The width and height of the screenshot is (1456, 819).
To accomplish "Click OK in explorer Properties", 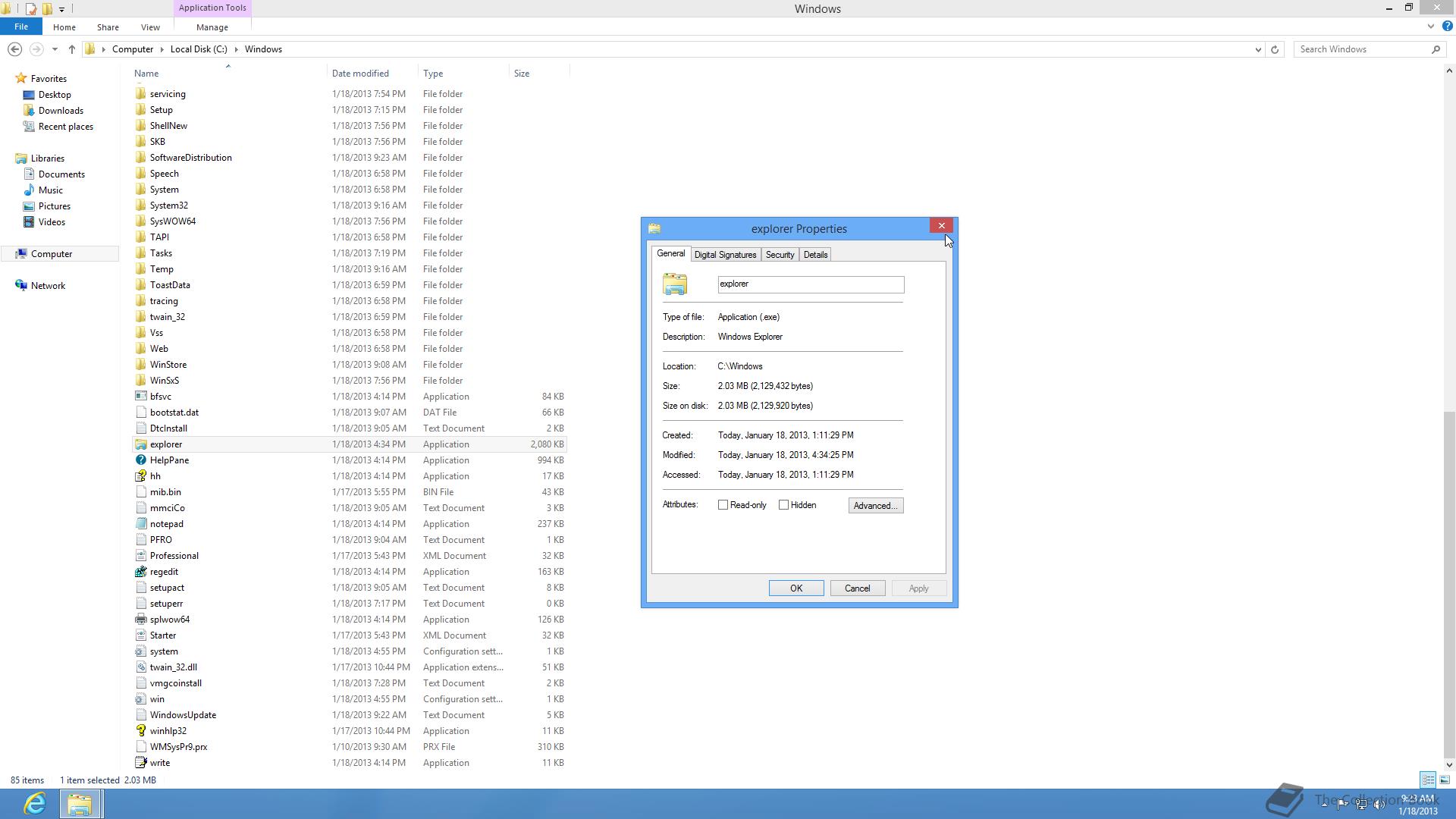I will [x=796, y=588].
